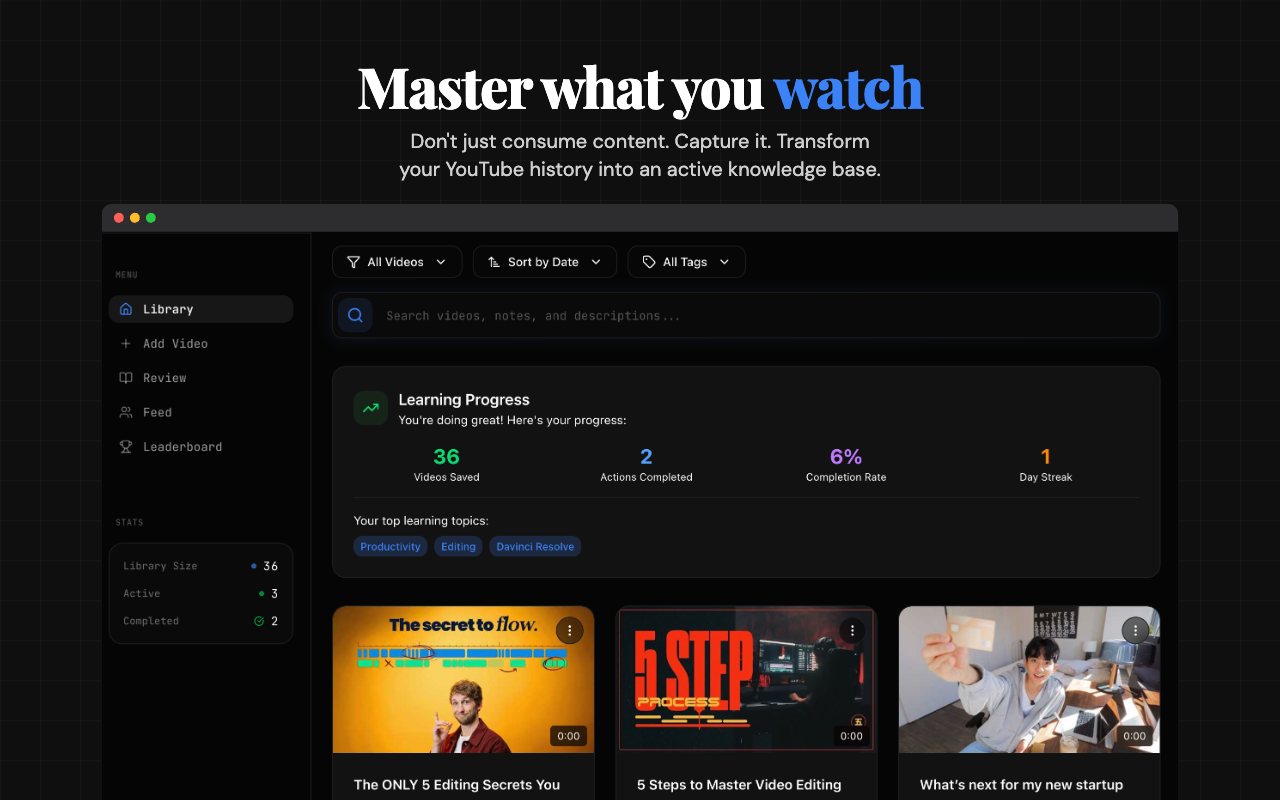The image size is (1280, 800).
Task: Open the kebab menu on the editing secrets video
Action: (x=569, y=630)
